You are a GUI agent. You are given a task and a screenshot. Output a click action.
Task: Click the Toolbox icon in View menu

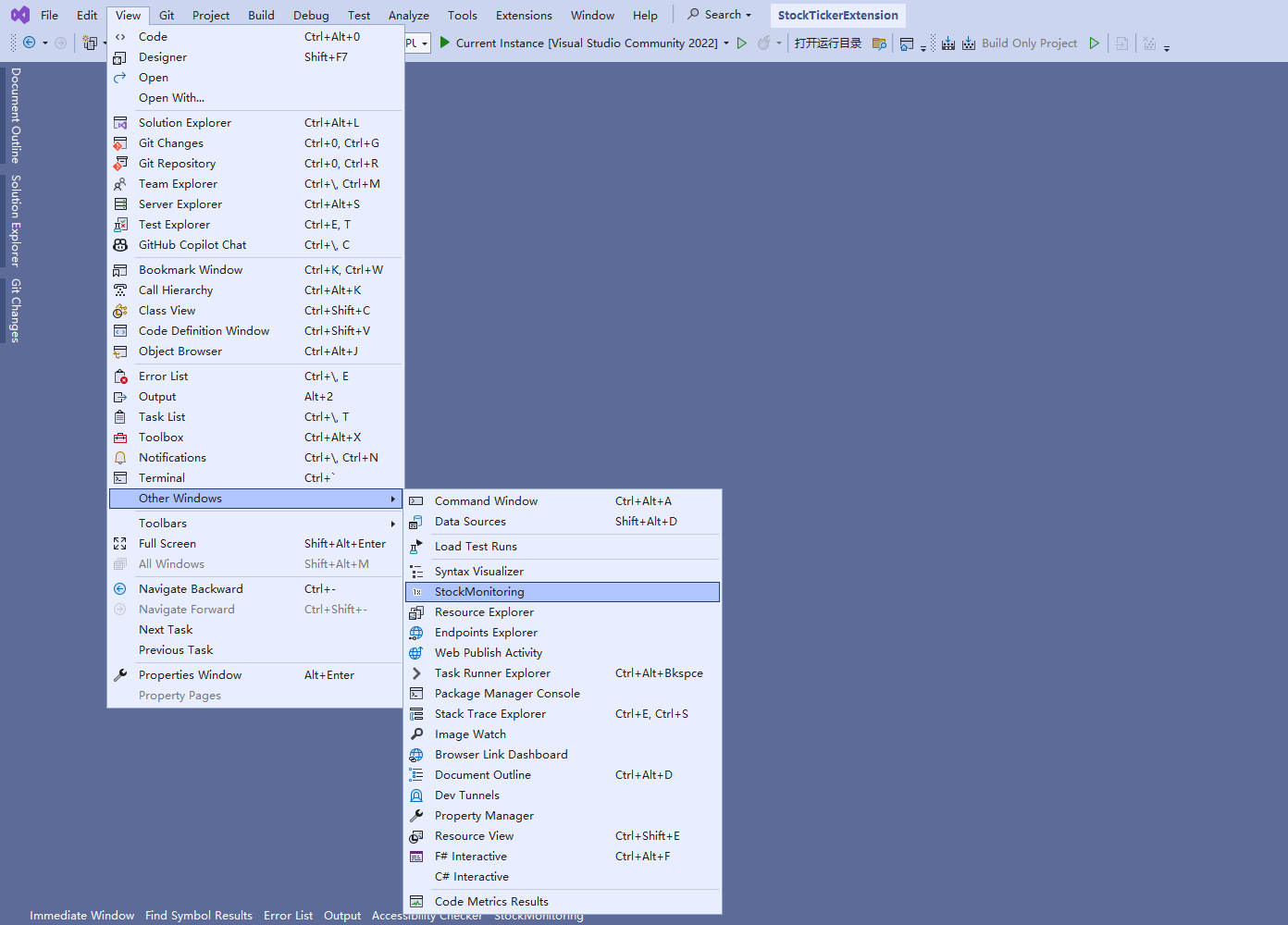point(120,438)
